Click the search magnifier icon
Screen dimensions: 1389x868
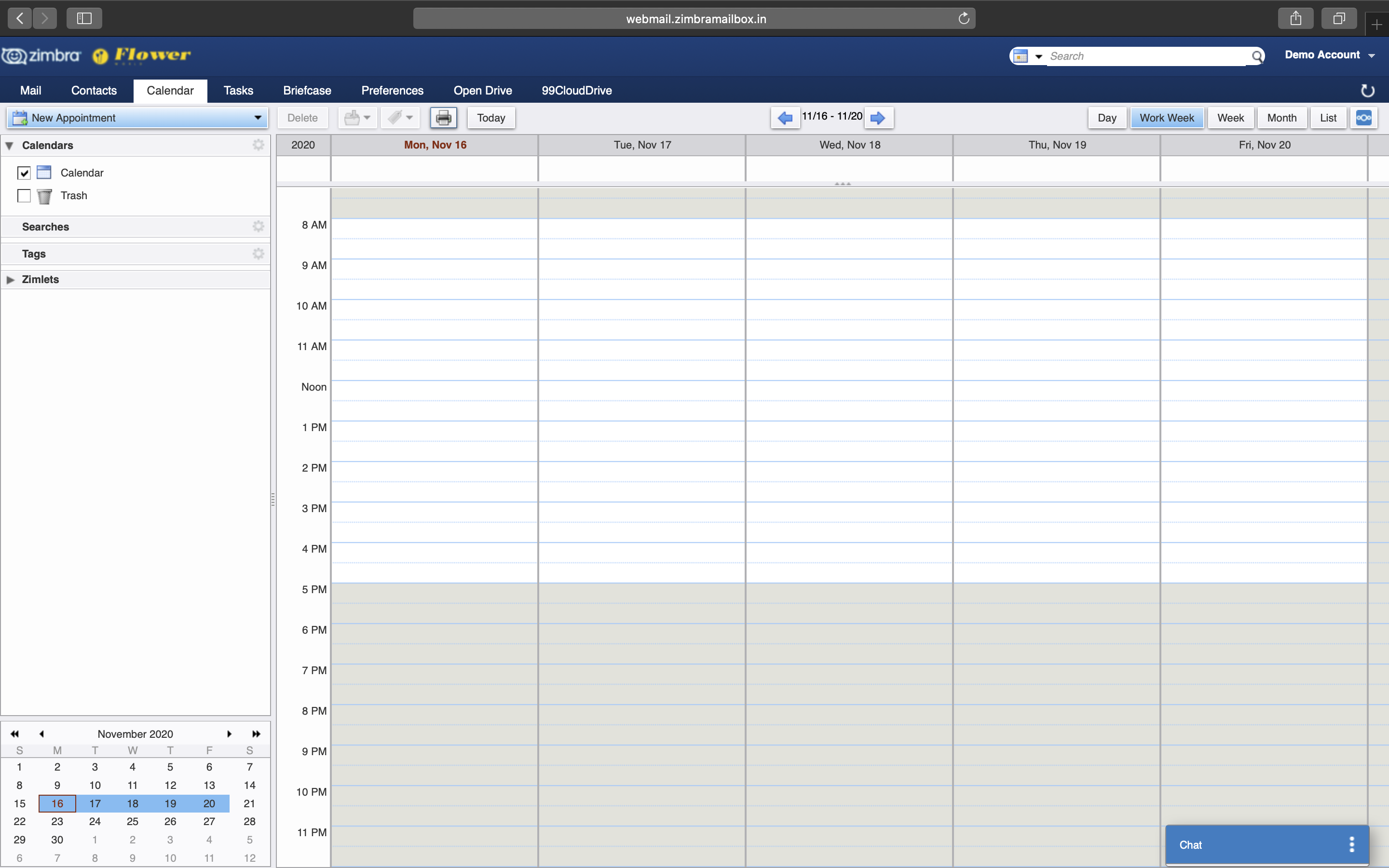(1257, 56)
